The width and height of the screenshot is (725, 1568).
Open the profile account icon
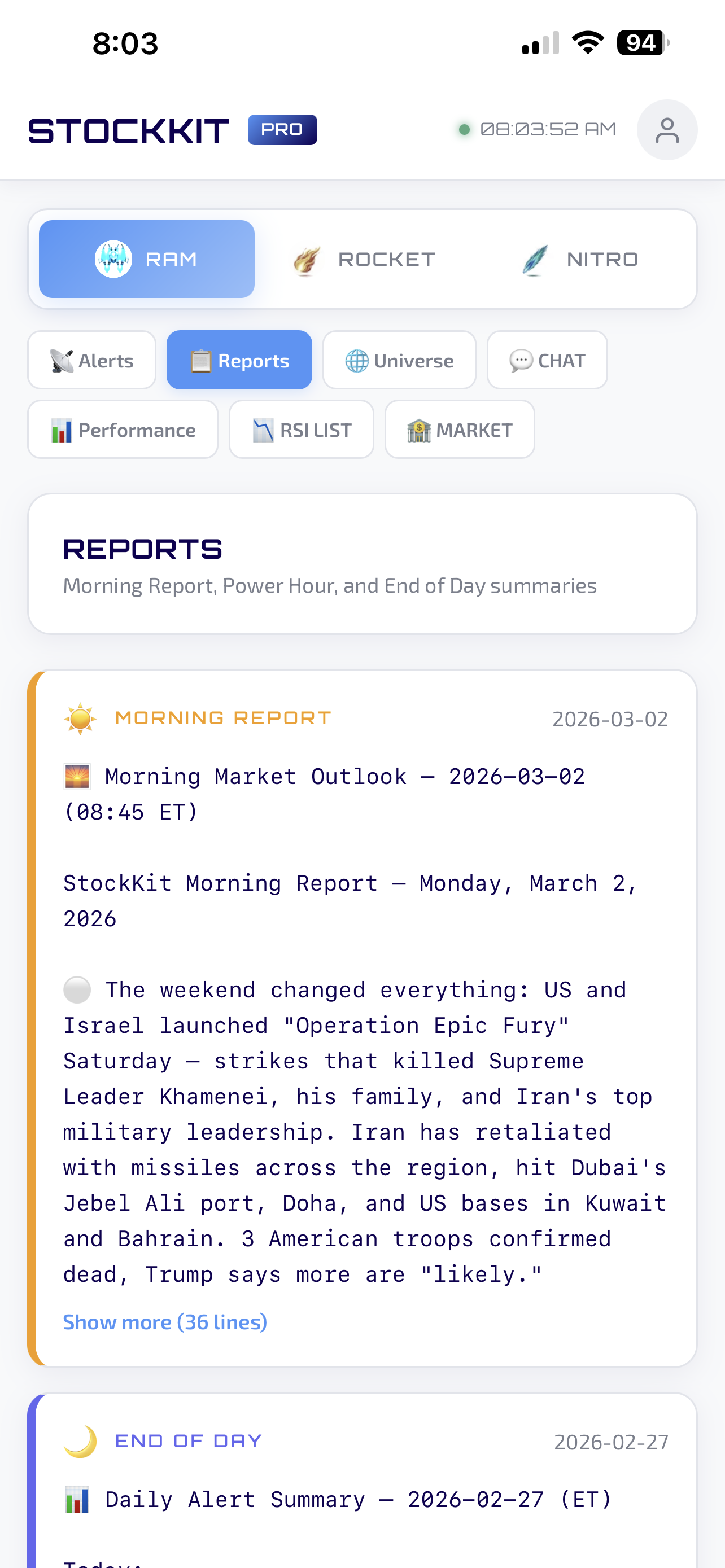click(x=667, y=129)
